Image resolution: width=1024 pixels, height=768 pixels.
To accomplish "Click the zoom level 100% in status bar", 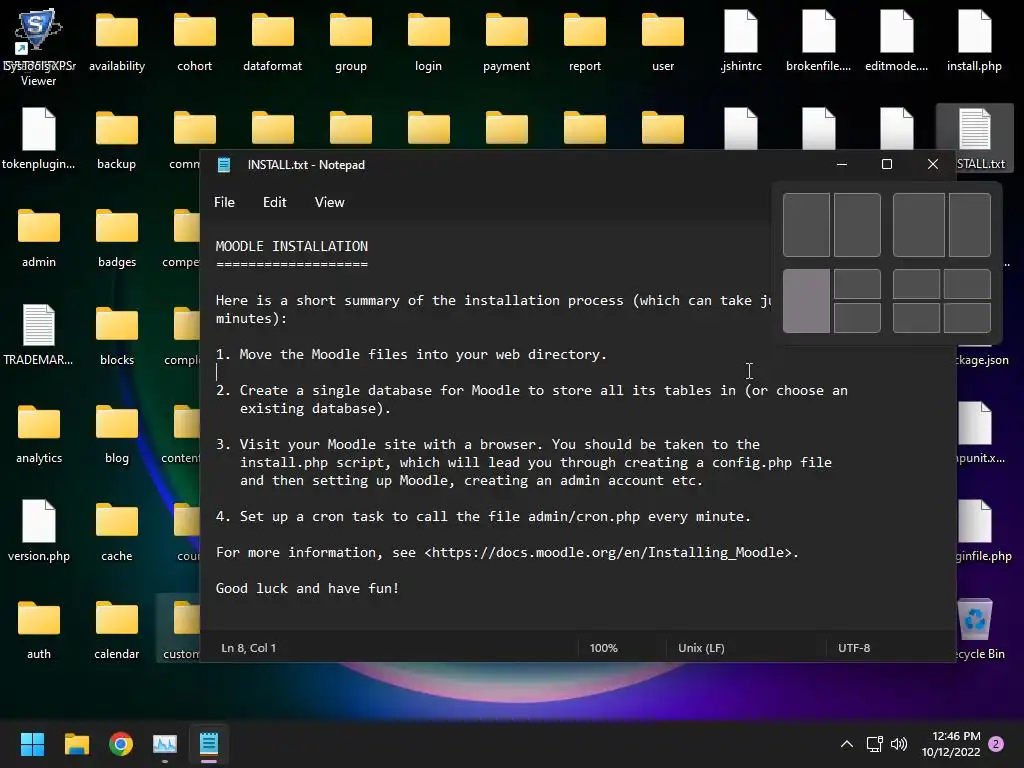I will click(603, 648).
